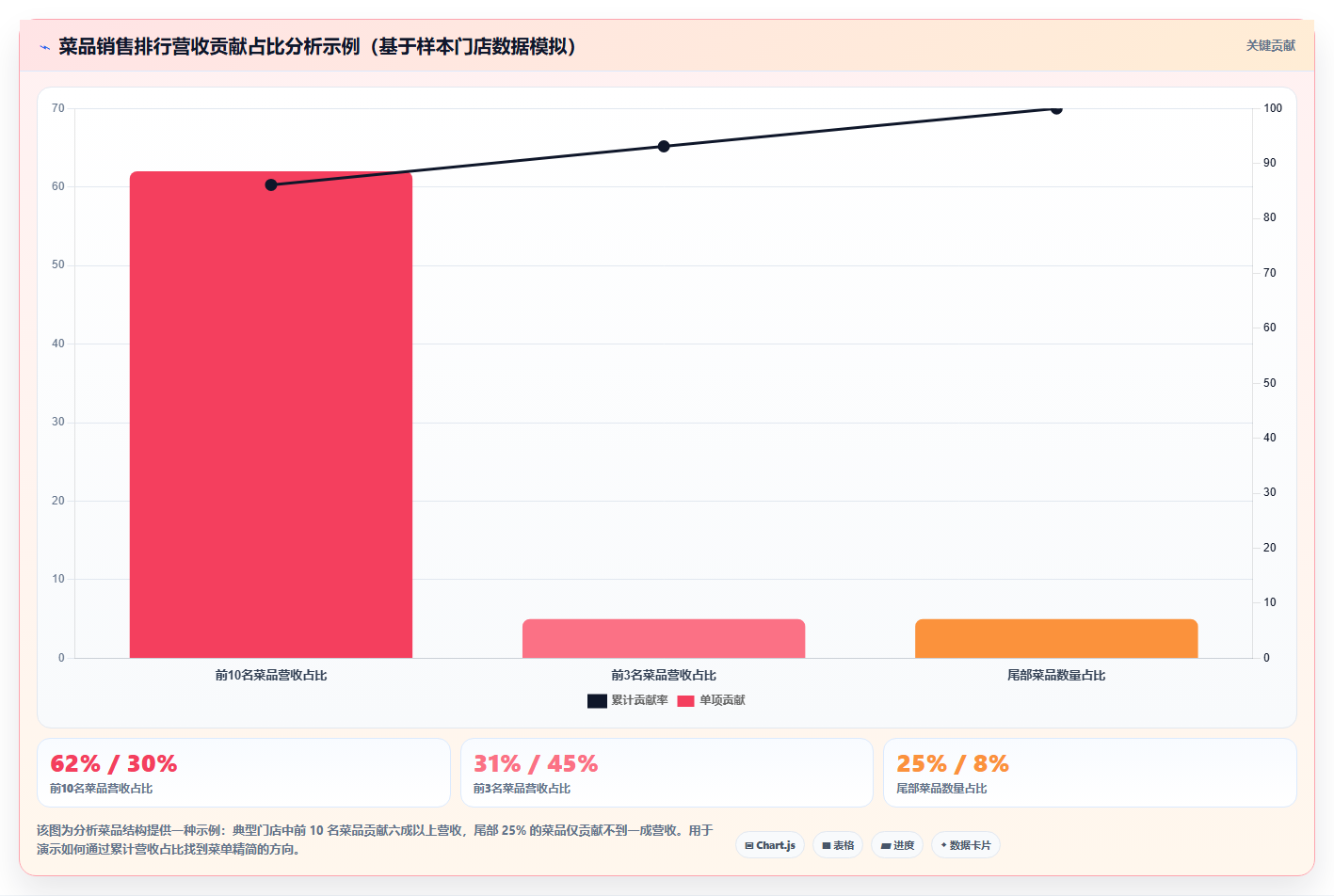Click the 进度 tag pill

click(x=897, y=845)
